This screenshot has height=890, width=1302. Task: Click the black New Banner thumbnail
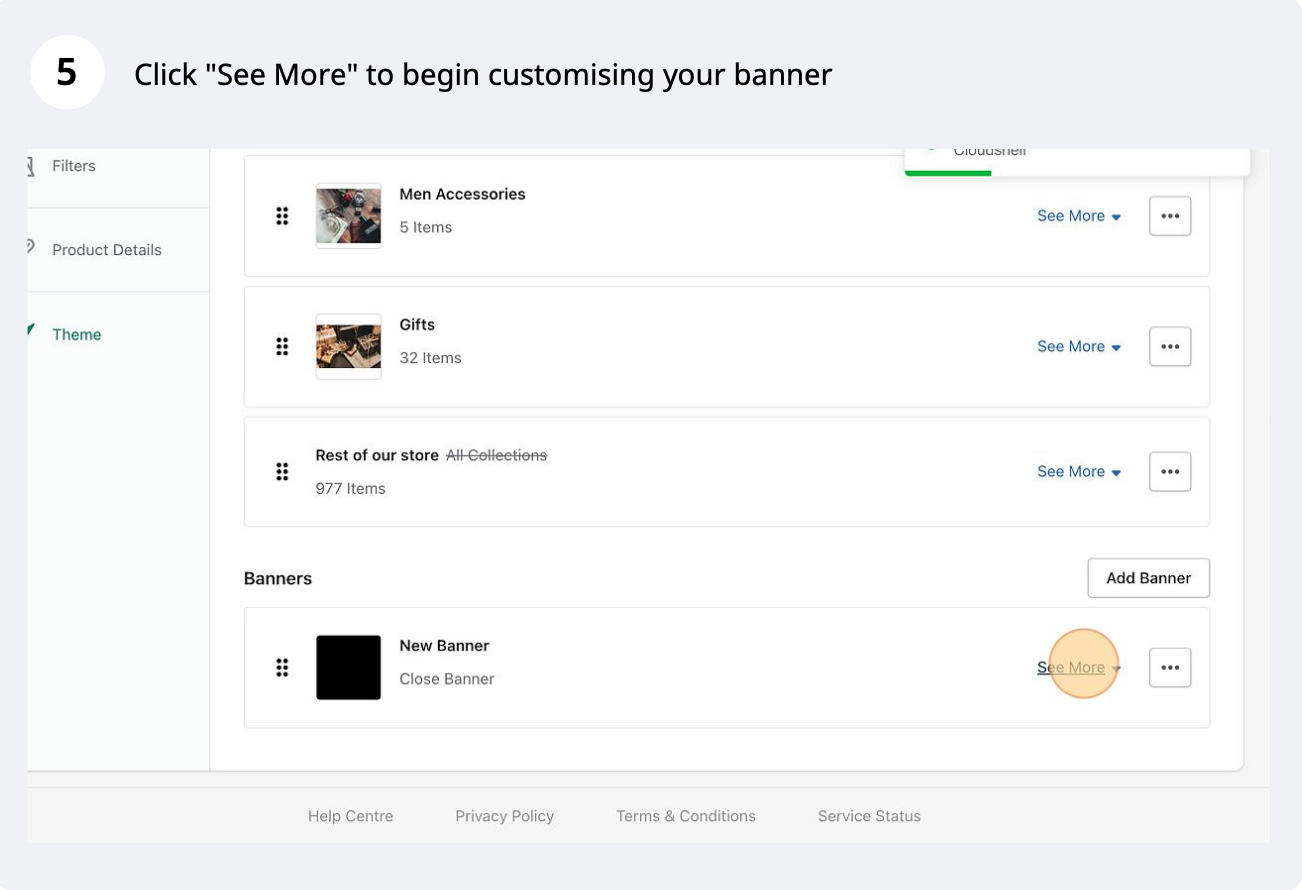pyautogui.click(x=348, y=668)
